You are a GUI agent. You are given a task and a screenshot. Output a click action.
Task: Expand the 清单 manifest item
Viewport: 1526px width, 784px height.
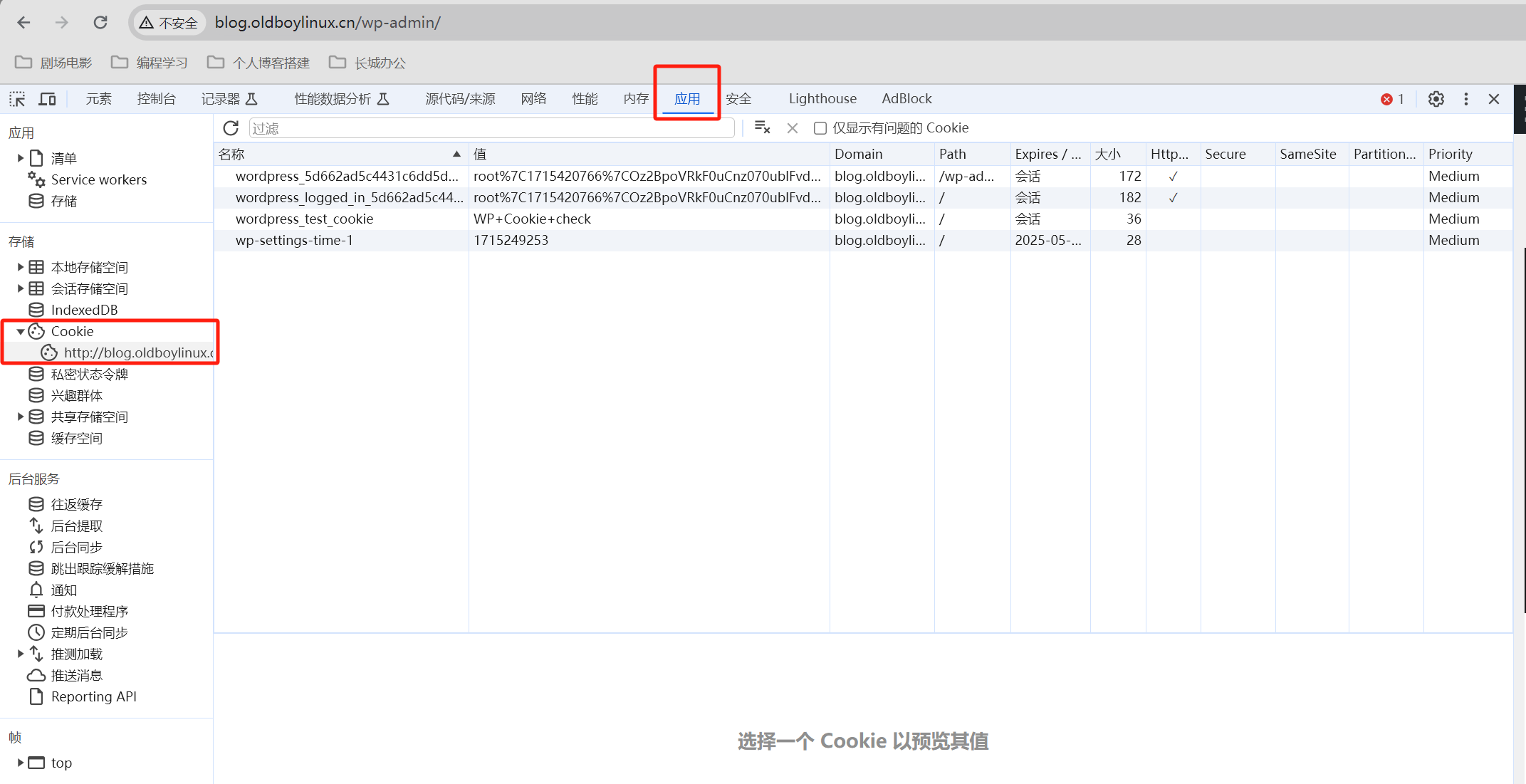point(21,158)
